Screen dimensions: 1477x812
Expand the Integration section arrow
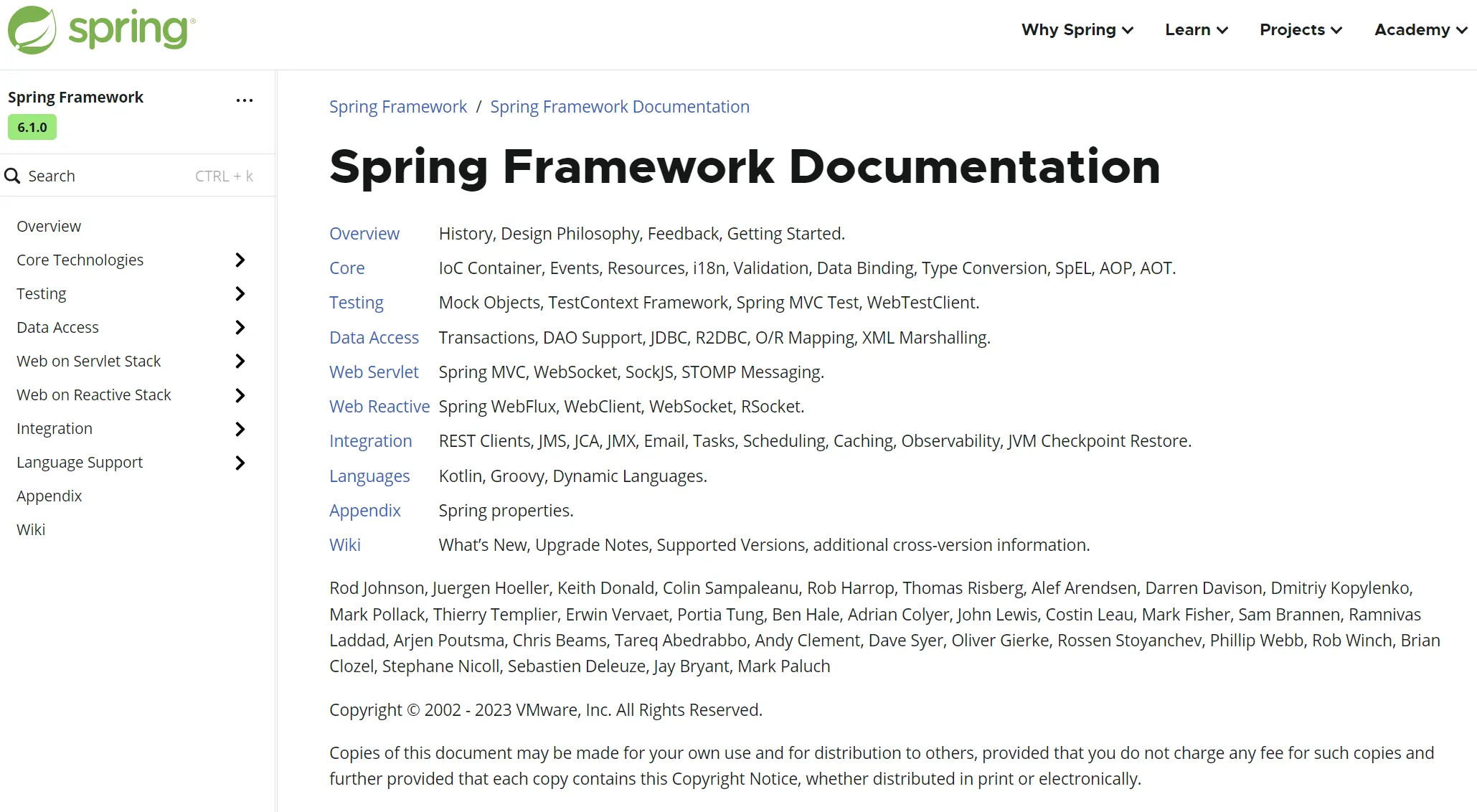(x=240, y=429)
